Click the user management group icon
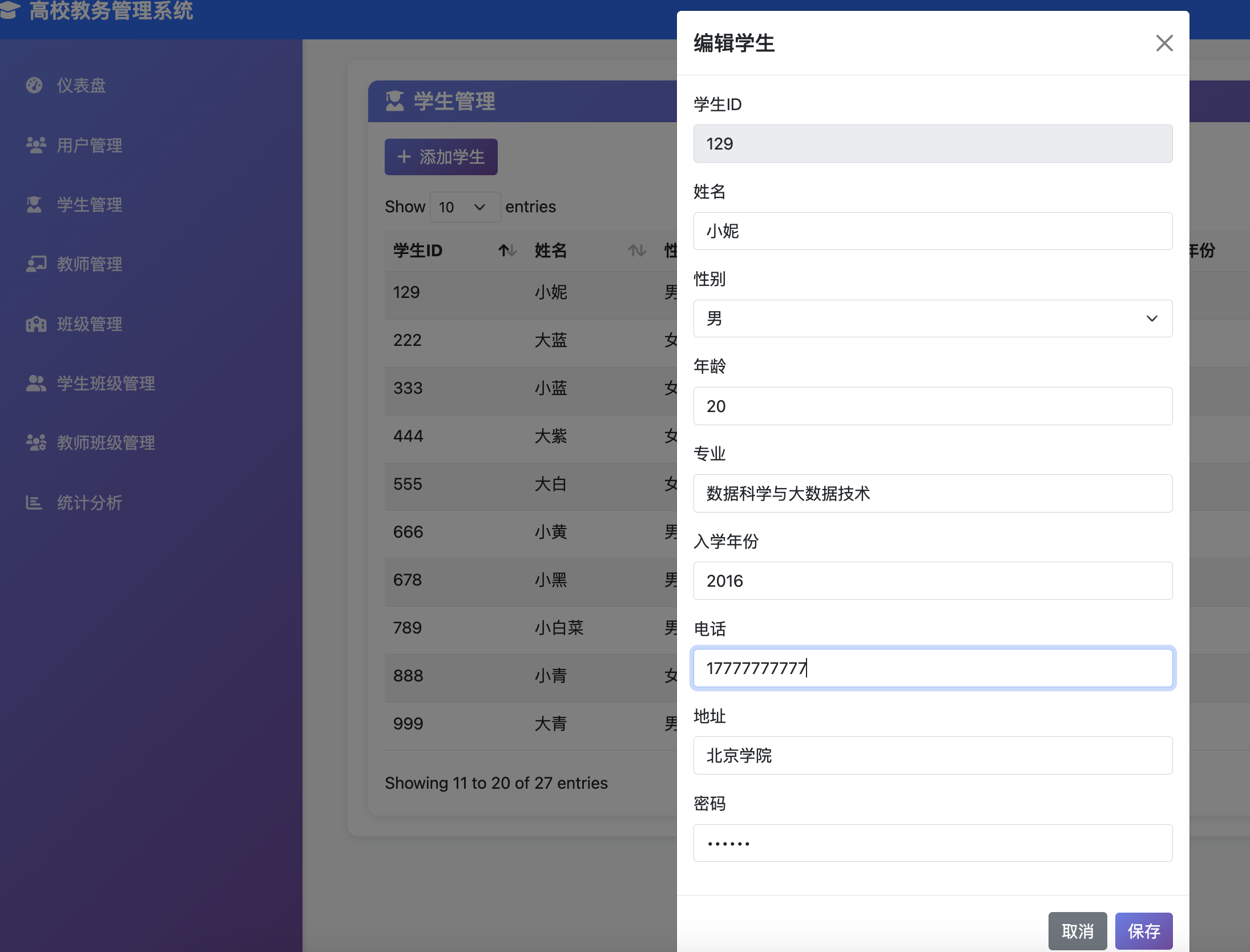Screen dimensions: 1250x952 [x=35, y=146]
